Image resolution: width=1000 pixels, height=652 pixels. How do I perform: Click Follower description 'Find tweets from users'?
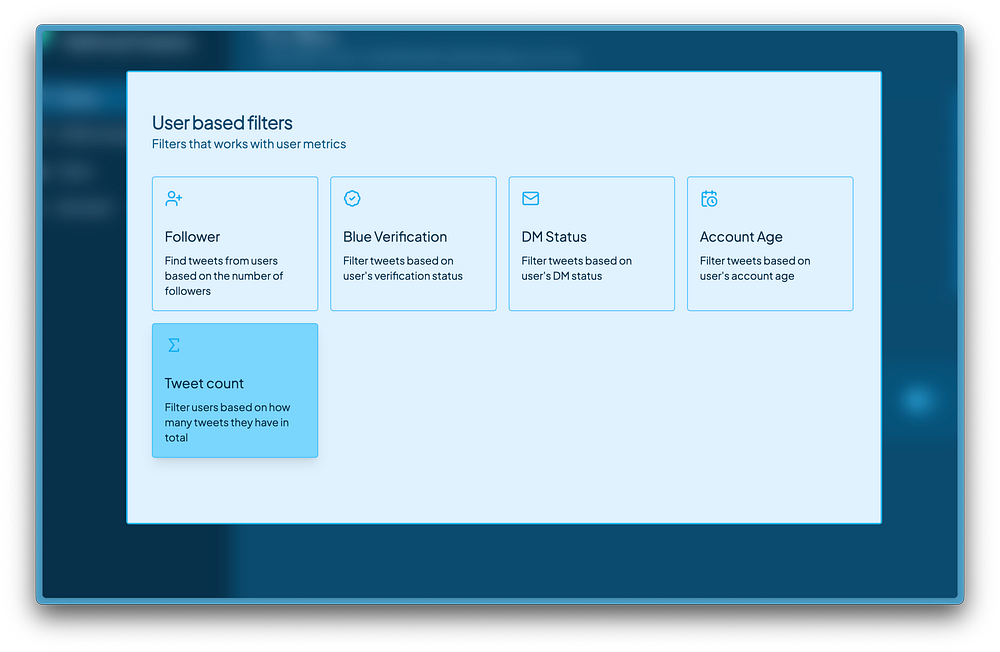tap(221, 261)
